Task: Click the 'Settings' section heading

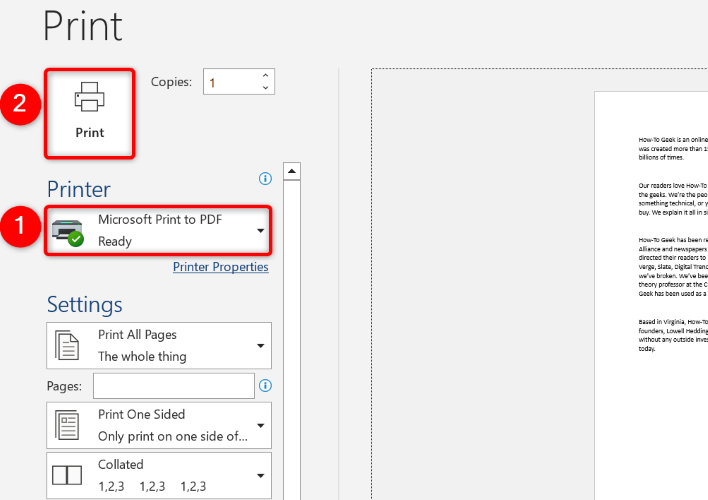Action: pyautogui.click(x=84, y=304)
